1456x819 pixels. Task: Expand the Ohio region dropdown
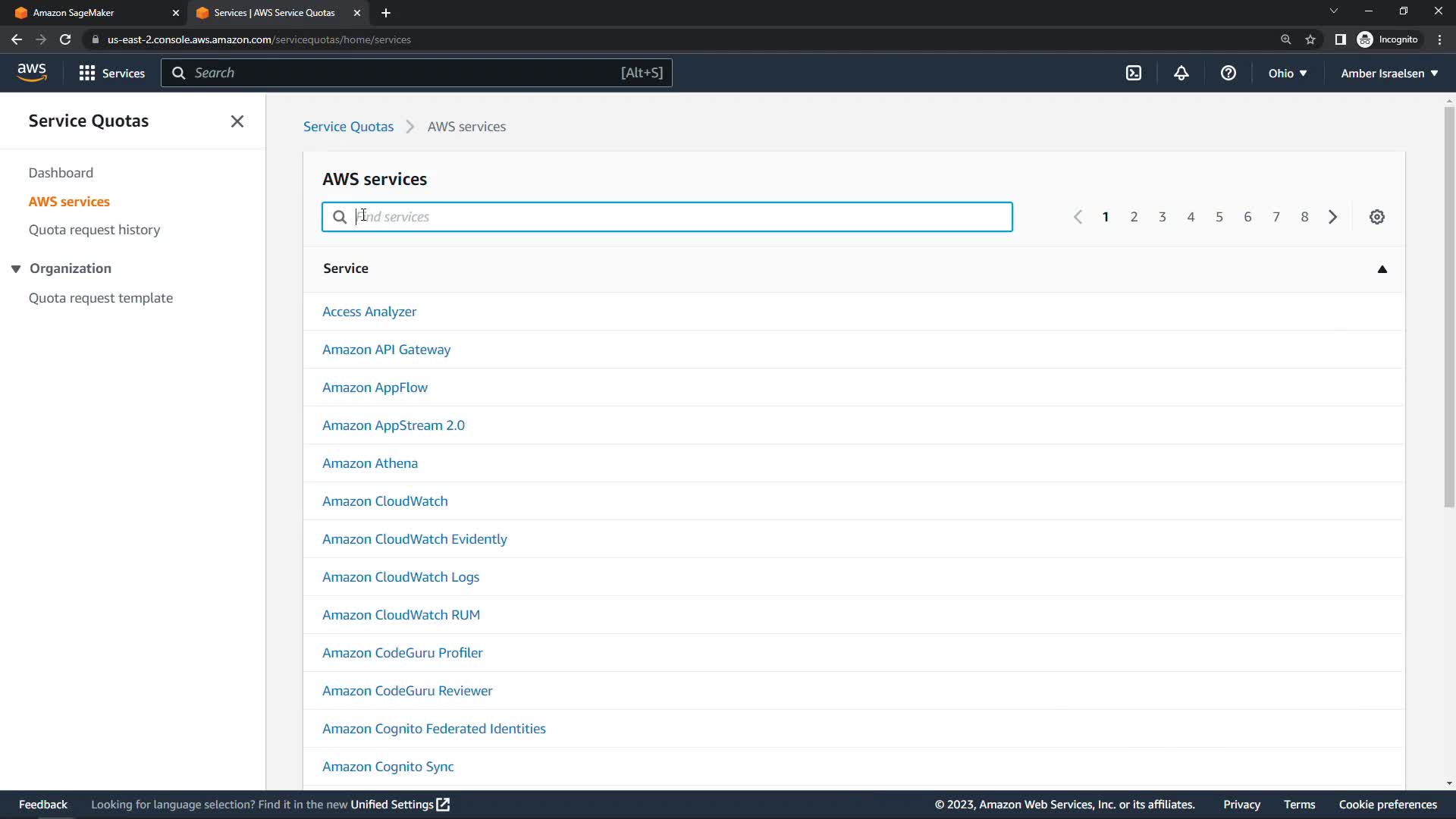pyautogui.click(x=1287, y=73)
